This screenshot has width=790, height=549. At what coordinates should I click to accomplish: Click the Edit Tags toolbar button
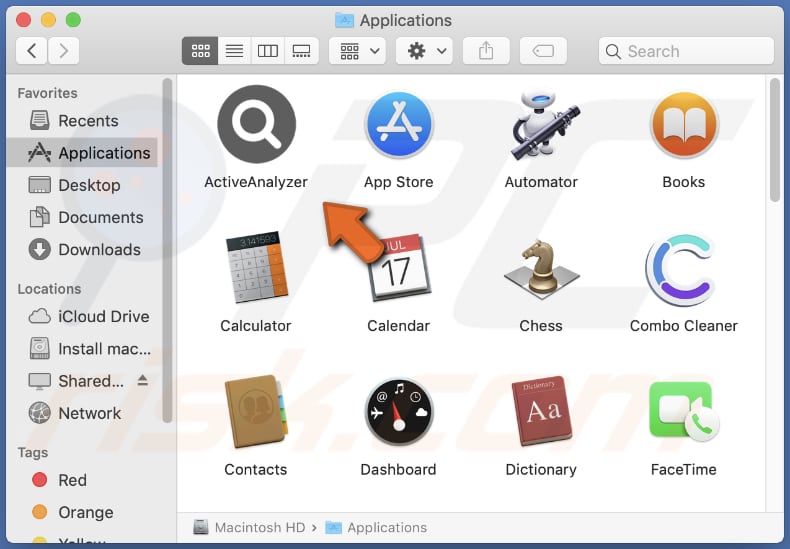543,51
